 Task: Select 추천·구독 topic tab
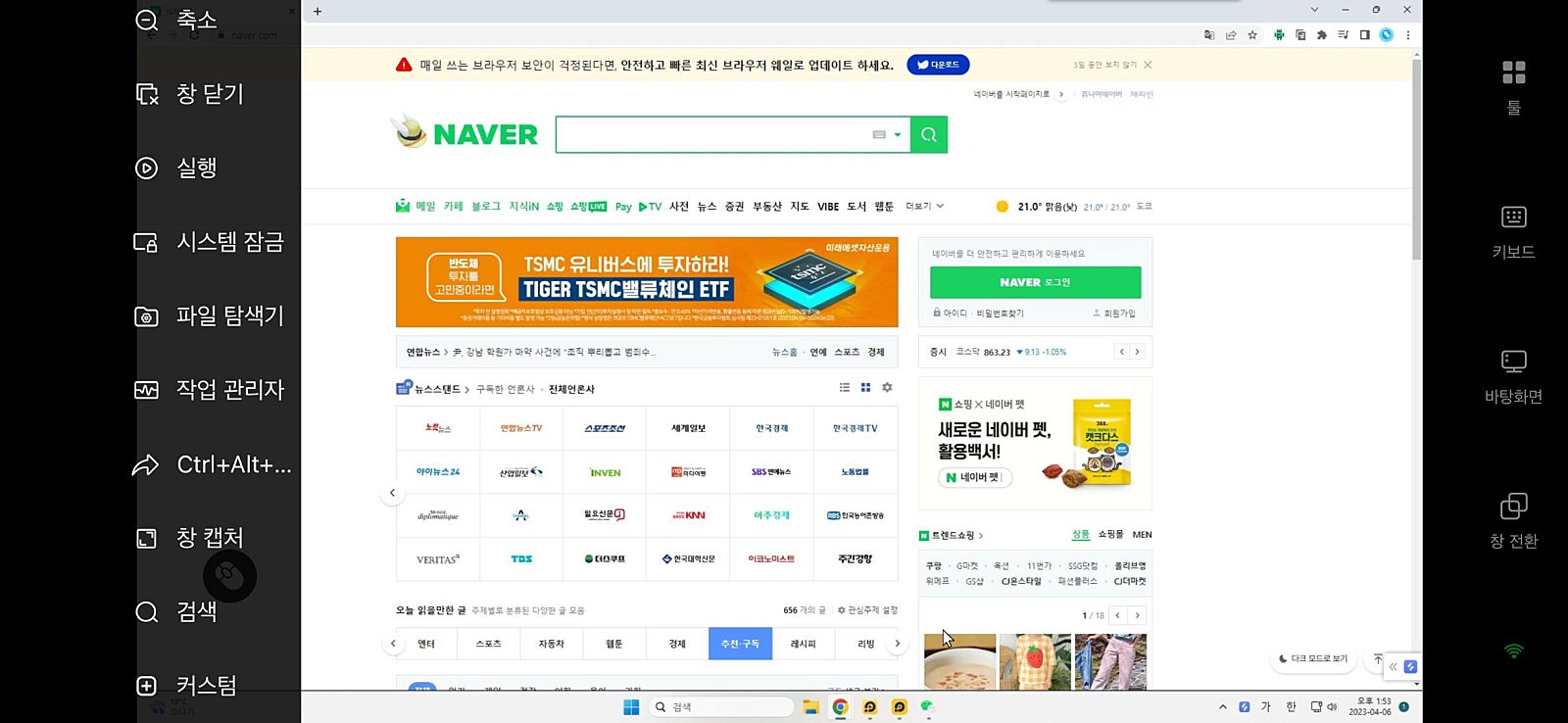pos(740,644)
